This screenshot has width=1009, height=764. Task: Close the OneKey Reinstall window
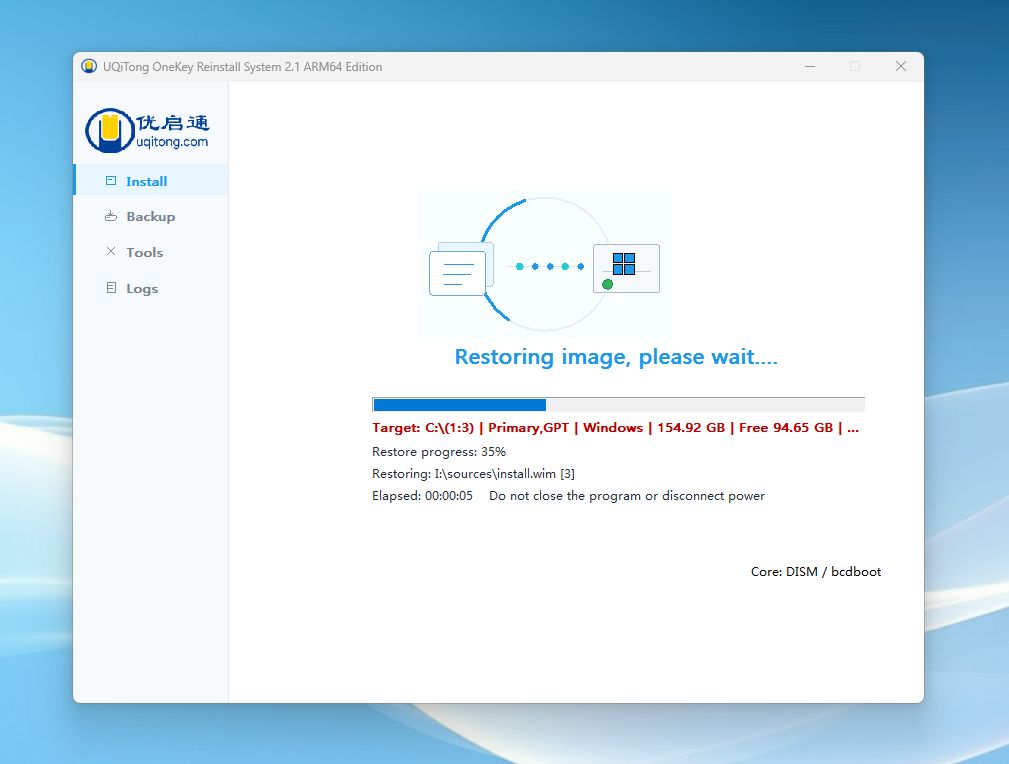(901, 66)
